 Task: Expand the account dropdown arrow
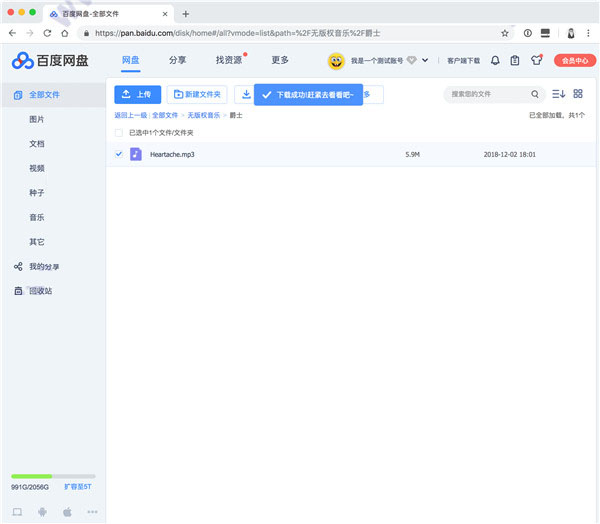[x=425, y=60]
